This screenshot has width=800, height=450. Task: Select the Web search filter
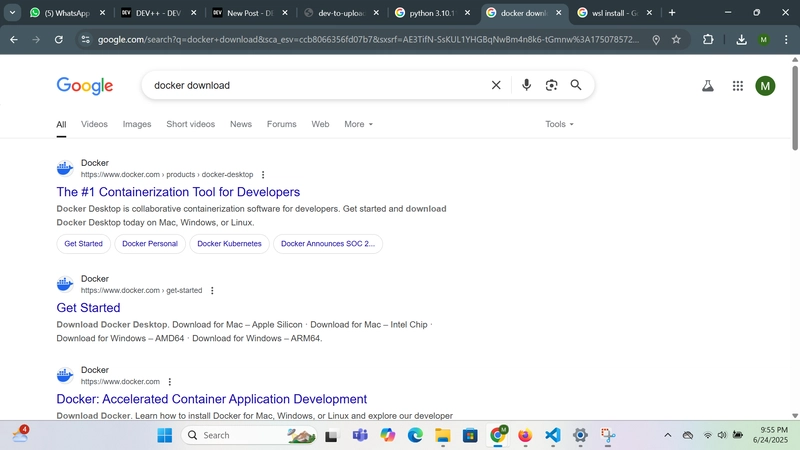point(320,124)
